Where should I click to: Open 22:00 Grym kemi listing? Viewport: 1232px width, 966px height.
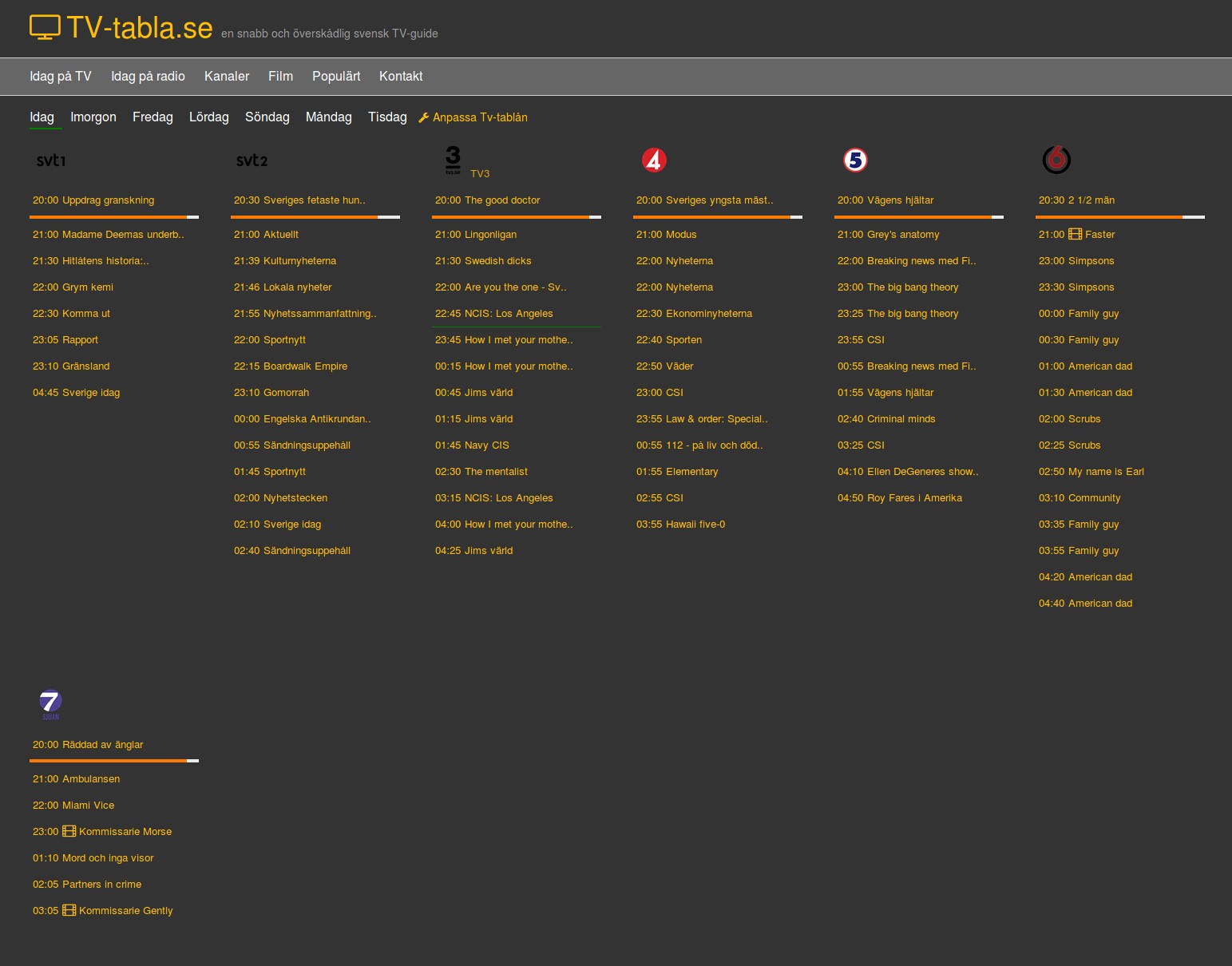[73, 287]
